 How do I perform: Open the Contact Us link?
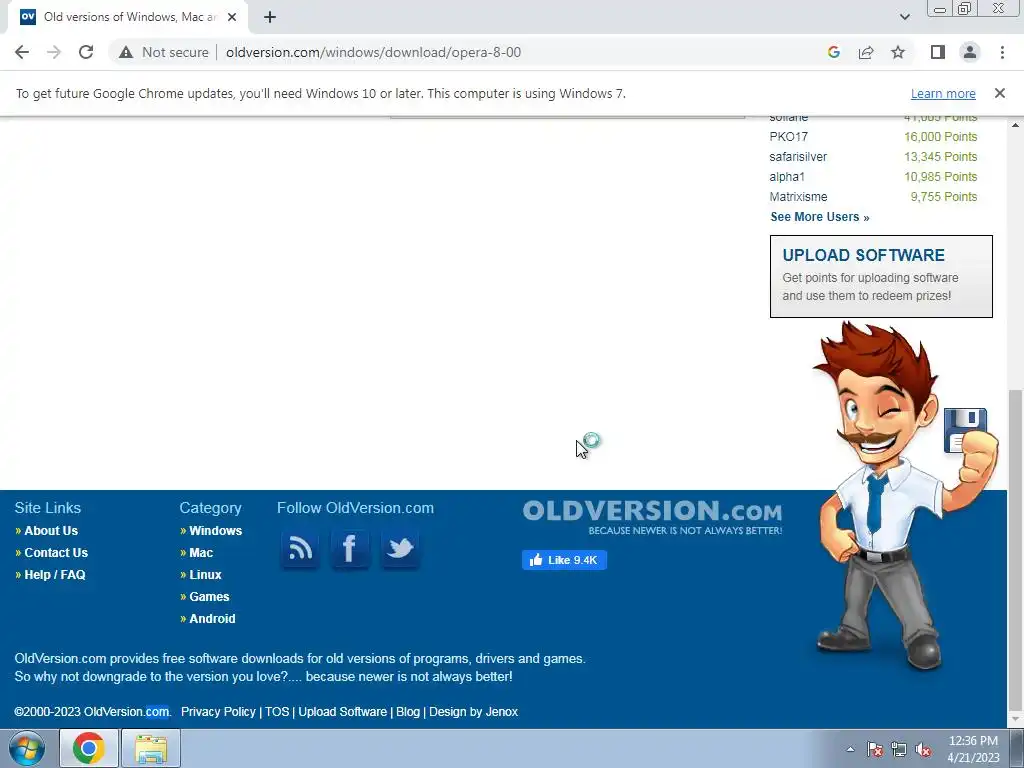[56, 552]
